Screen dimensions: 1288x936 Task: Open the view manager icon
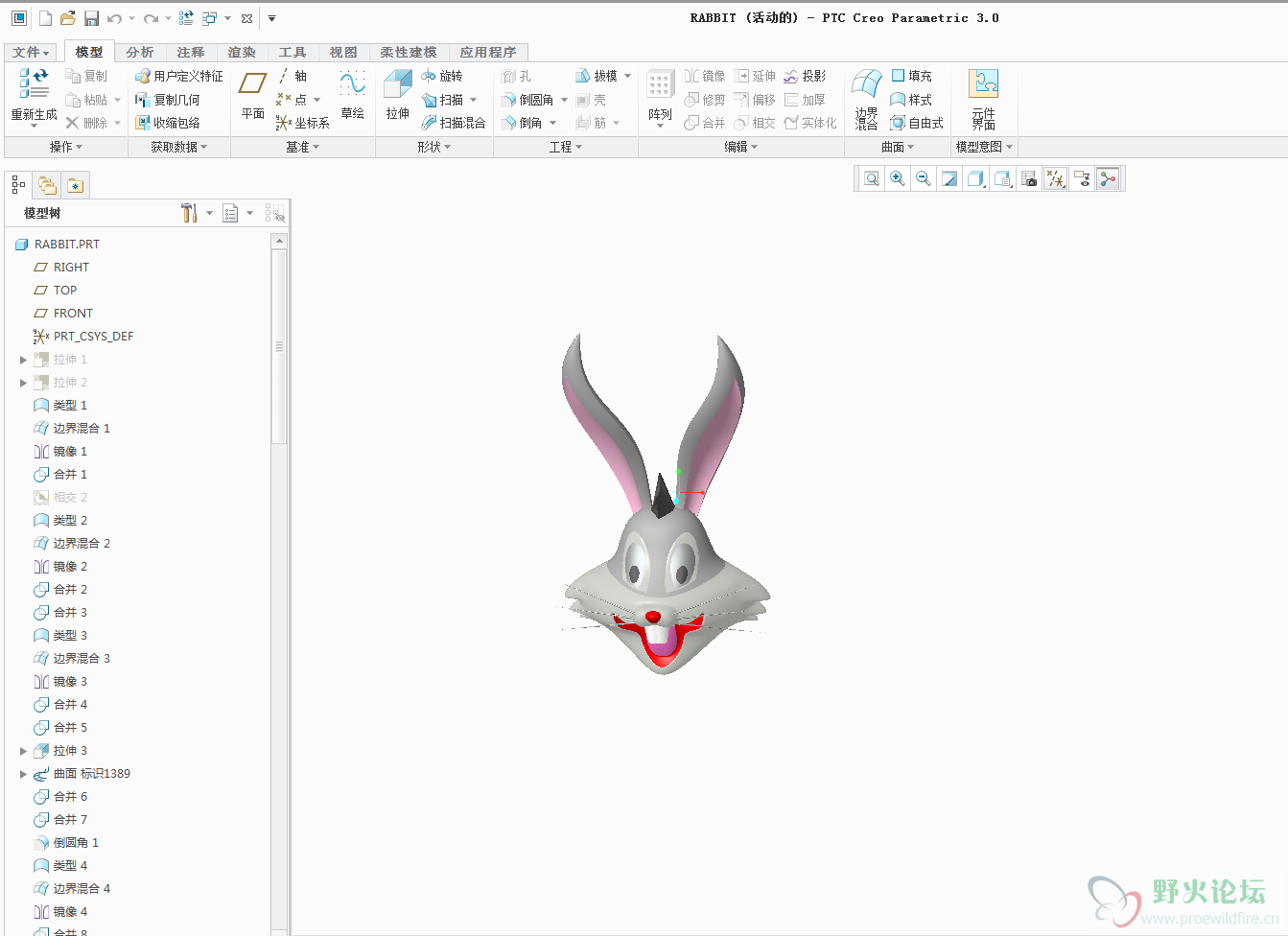(x=1029, y=178)
